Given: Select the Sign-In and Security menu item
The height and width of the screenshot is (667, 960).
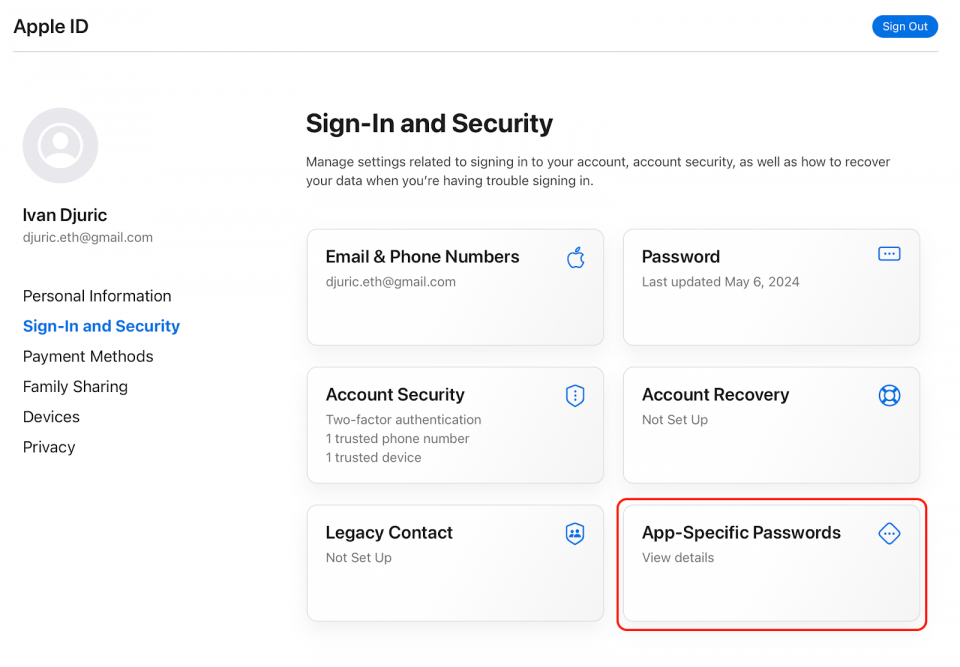Looking at the screenshot, I should pyautogui.click(x=101, y=326).
